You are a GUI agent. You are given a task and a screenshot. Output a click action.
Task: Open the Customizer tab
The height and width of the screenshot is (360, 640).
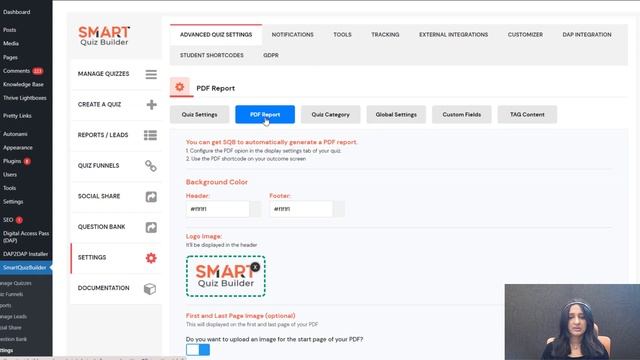click(x=525, y=35)
